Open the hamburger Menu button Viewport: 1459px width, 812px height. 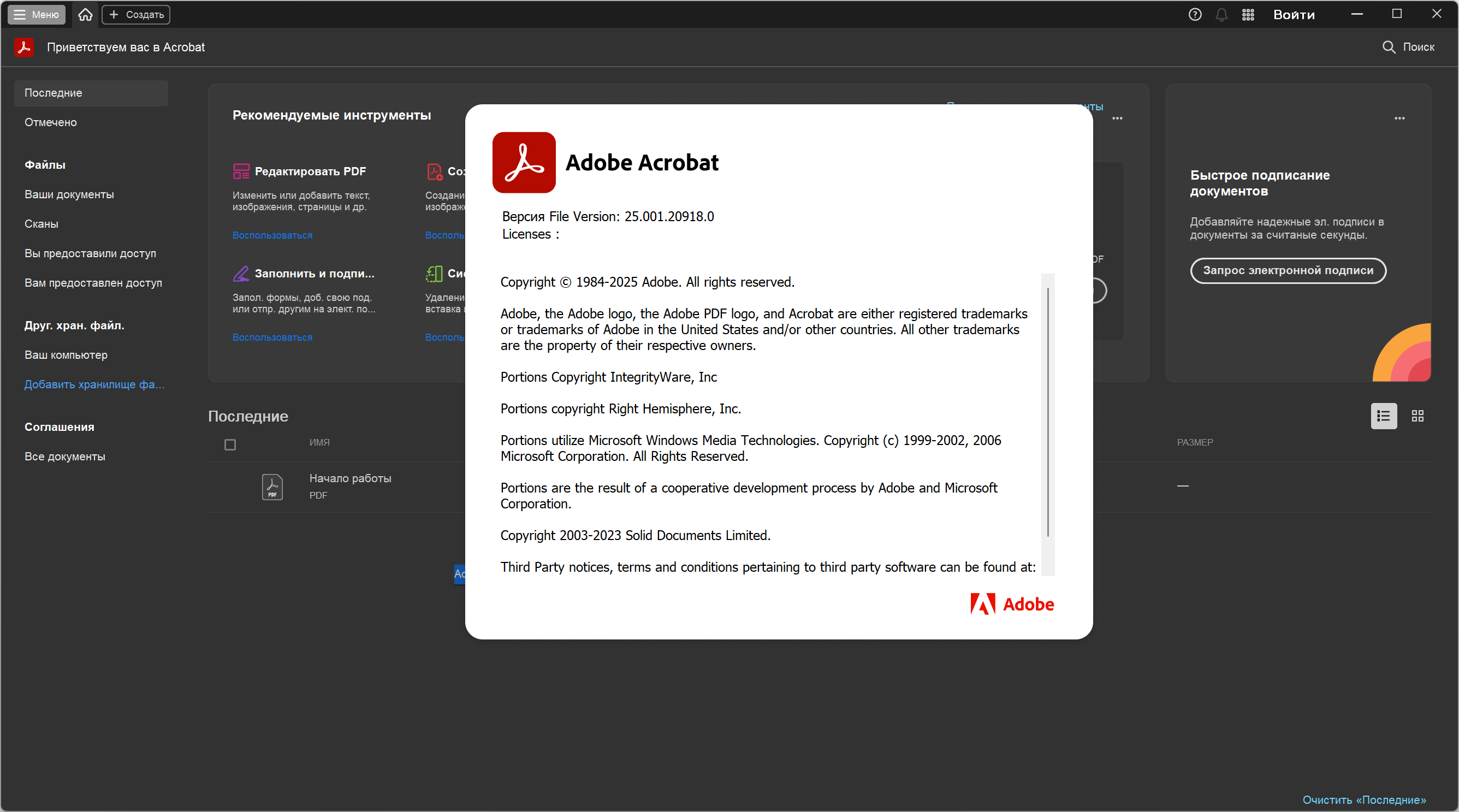(36, 14)
